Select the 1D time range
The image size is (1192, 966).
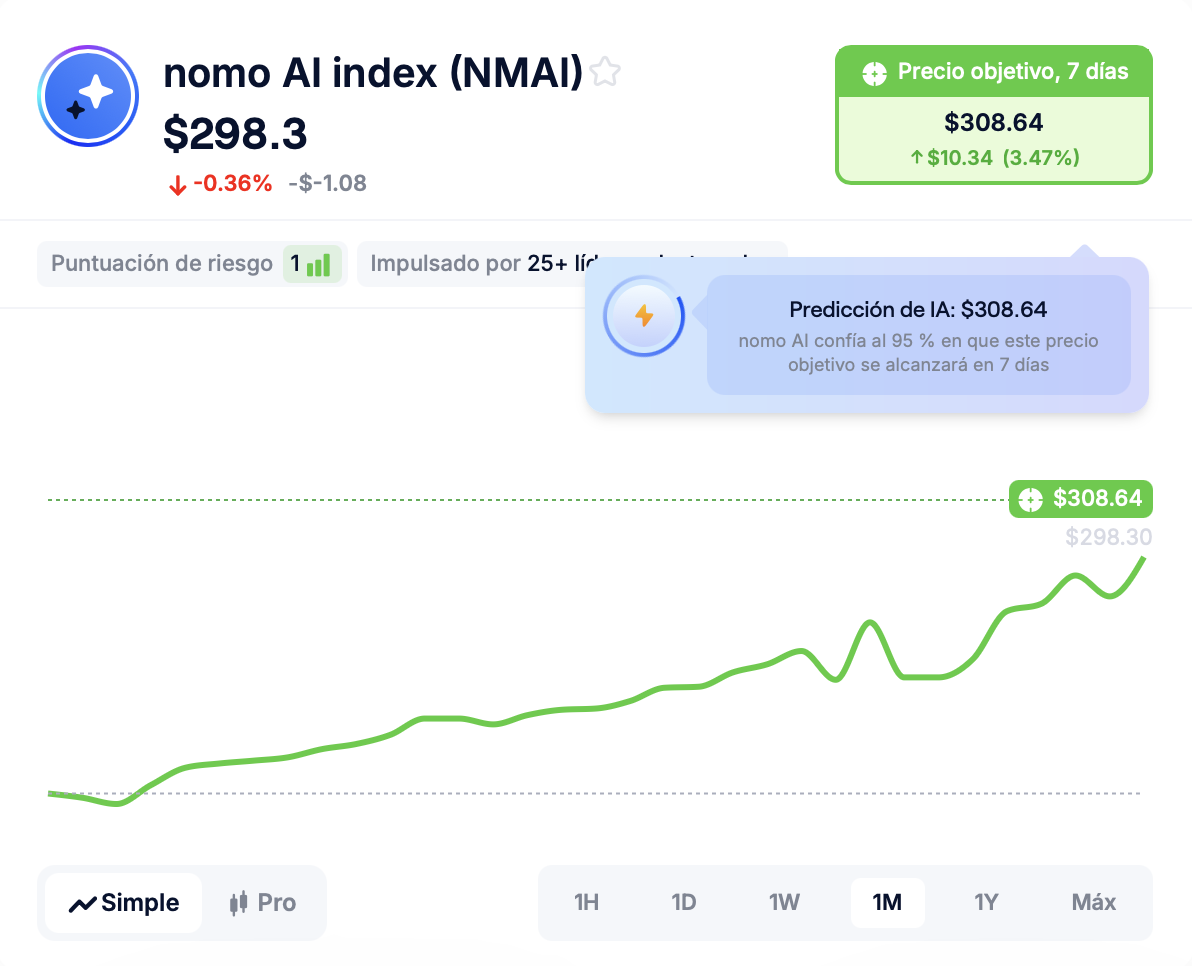683,903
